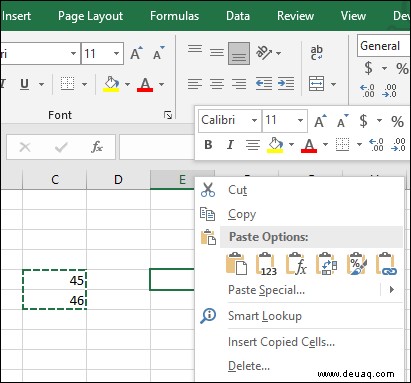Click the Wrap Text icon
This screenshot has width=411, height=383.
point(316,53)
